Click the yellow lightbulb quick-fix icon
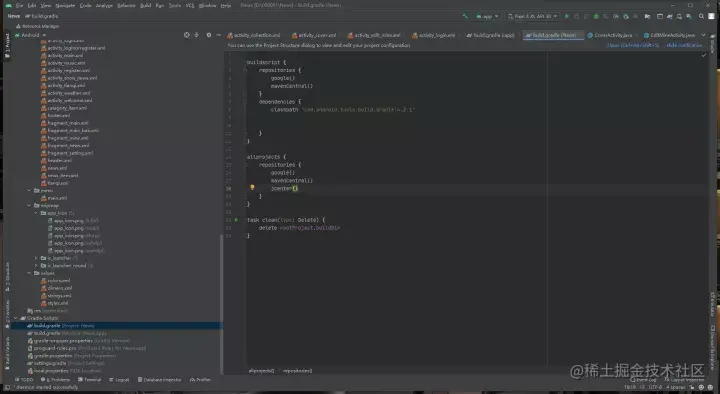This screenshot has height=394, width=720. 252,187
